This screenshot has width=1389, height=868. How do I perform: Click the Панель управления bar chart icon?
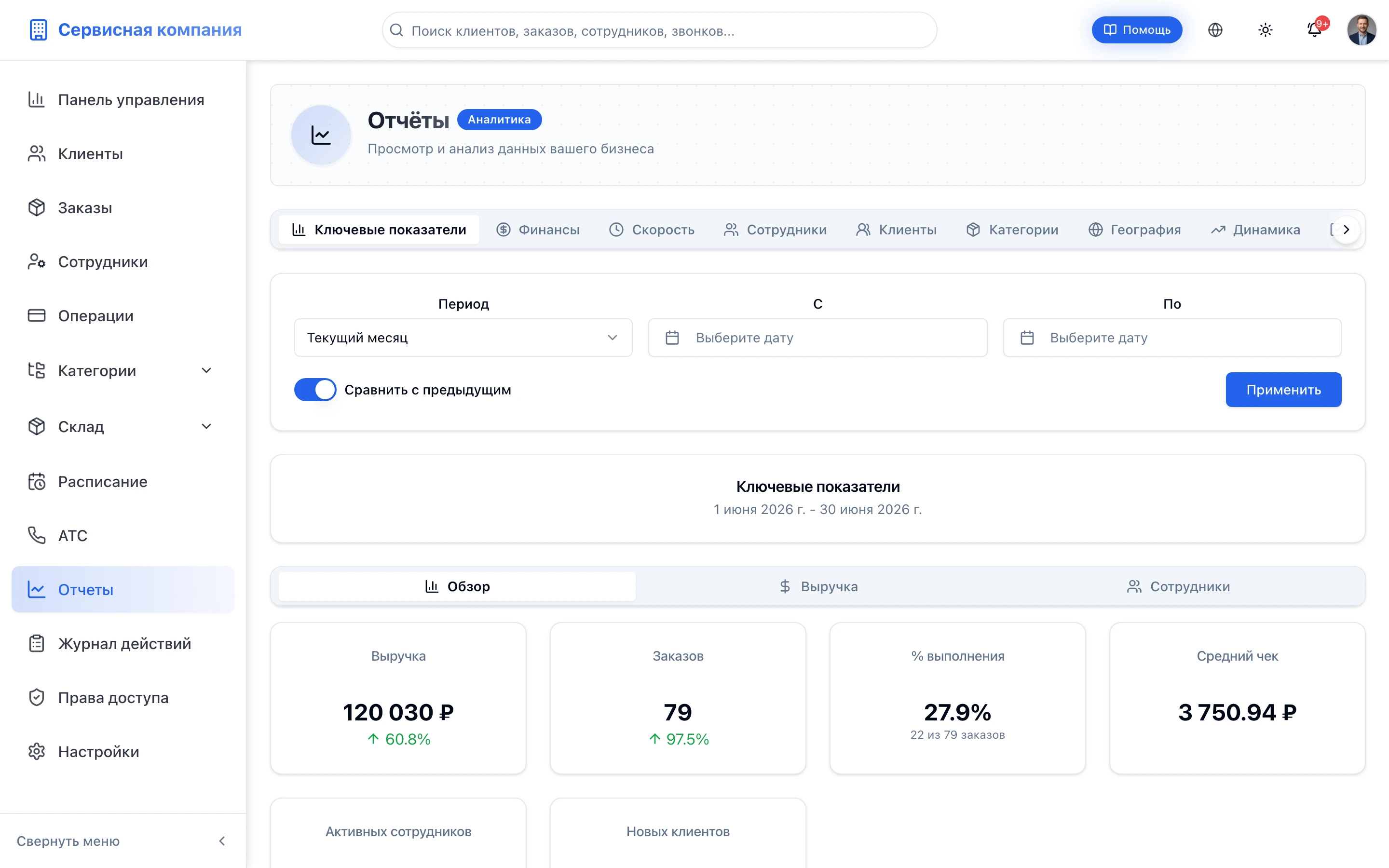(37, 99)
